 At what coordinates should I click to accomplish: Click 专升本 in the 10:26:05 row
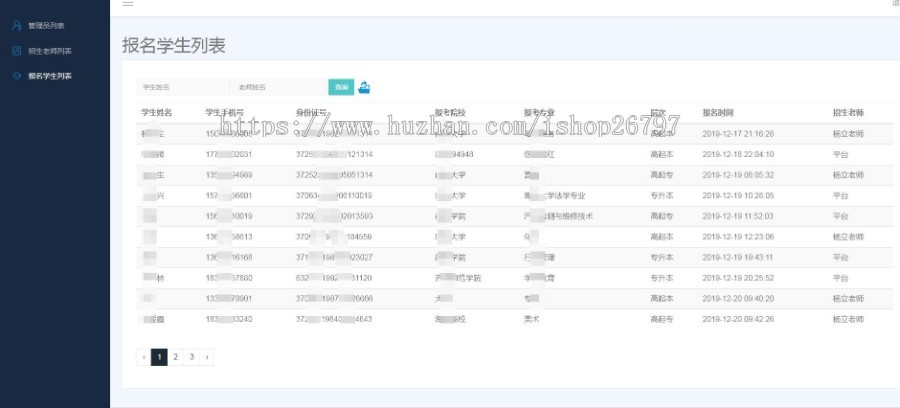662,196
